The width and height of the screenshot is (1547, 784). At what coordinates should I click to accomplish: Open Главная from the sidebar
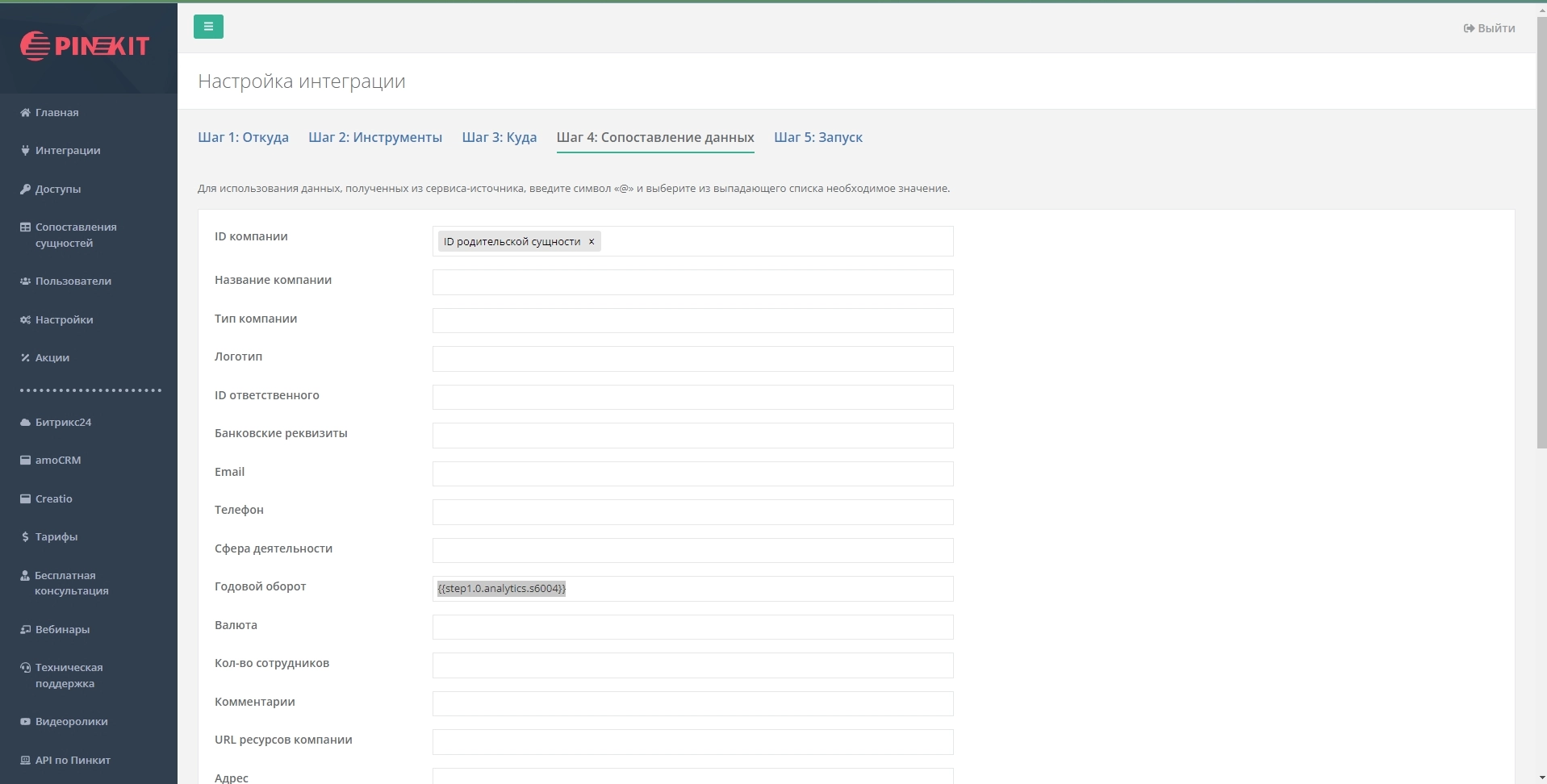[56, 113]
